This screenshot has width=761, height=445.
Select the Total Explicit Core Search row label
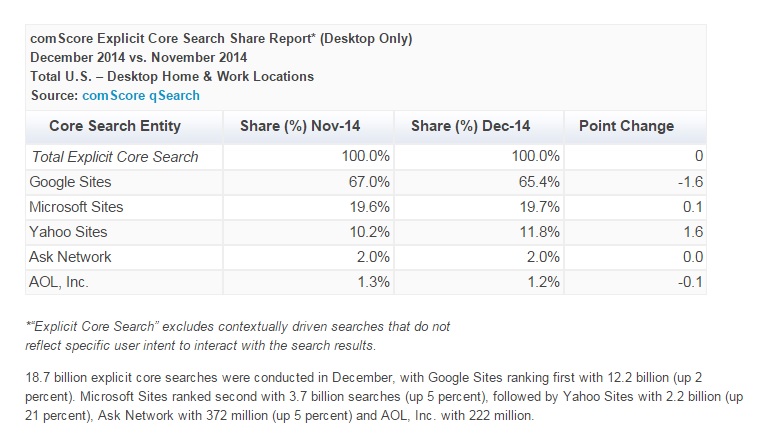coord(115,157)
